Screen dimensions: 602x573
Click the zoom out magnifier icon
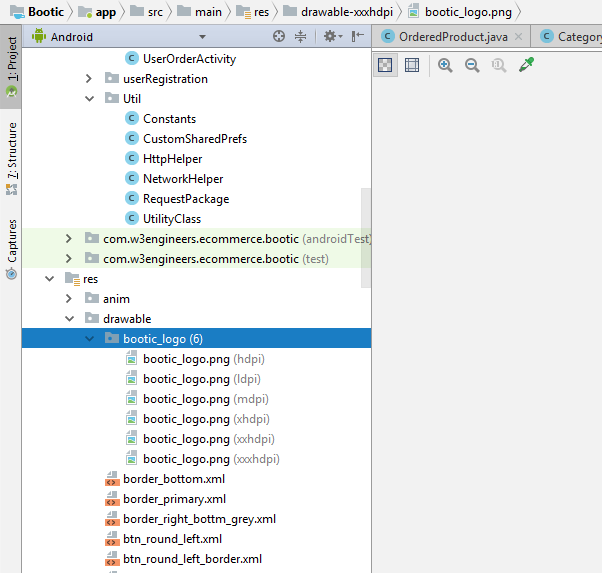point(472,65)
